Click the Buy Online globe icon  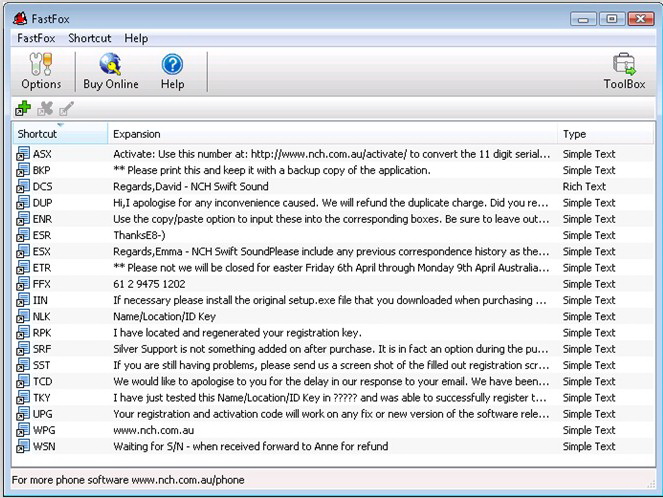[110, 64]
